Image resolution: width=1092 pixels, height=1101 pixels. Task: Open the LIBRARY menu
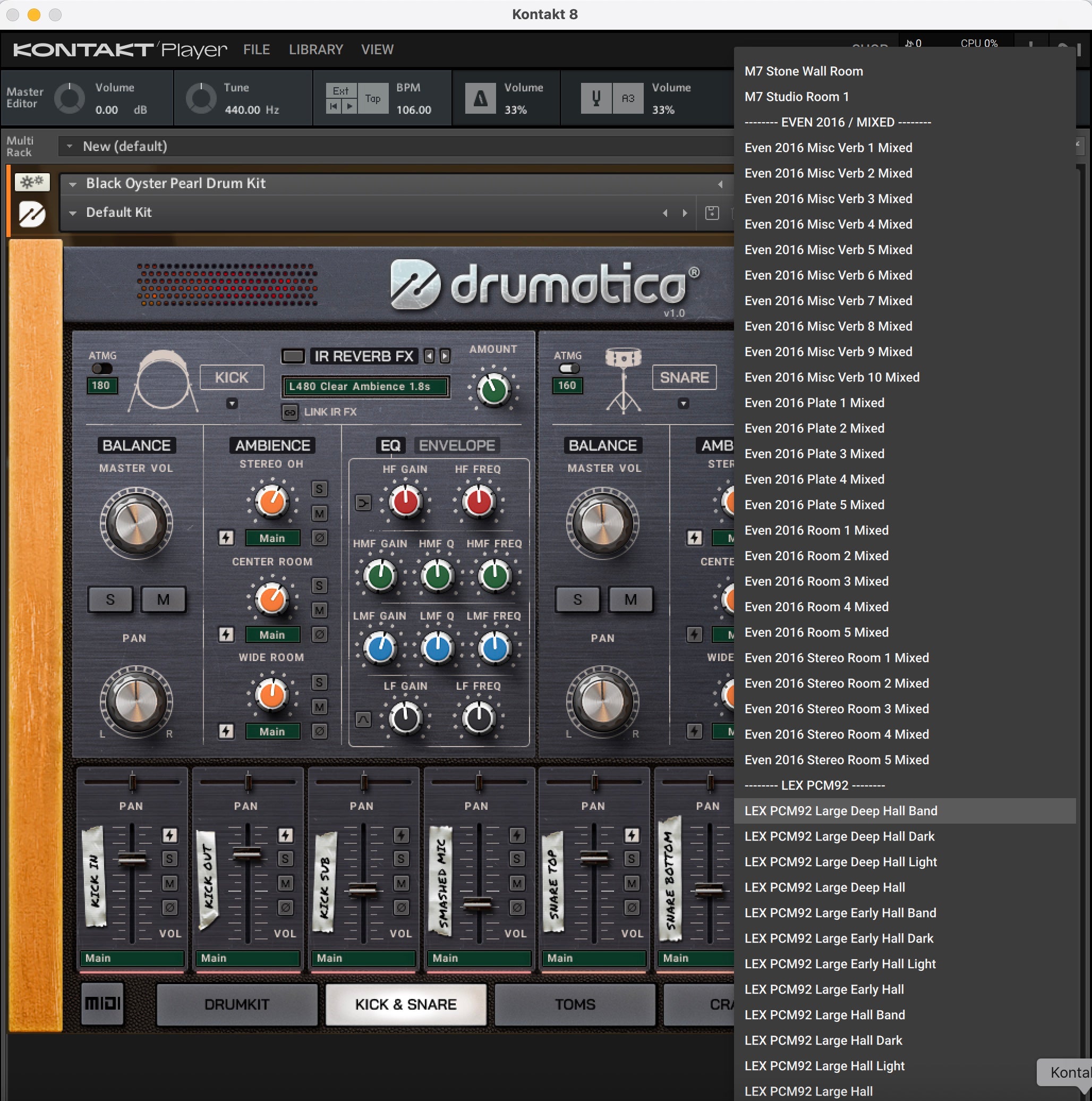tap(315, 49)
